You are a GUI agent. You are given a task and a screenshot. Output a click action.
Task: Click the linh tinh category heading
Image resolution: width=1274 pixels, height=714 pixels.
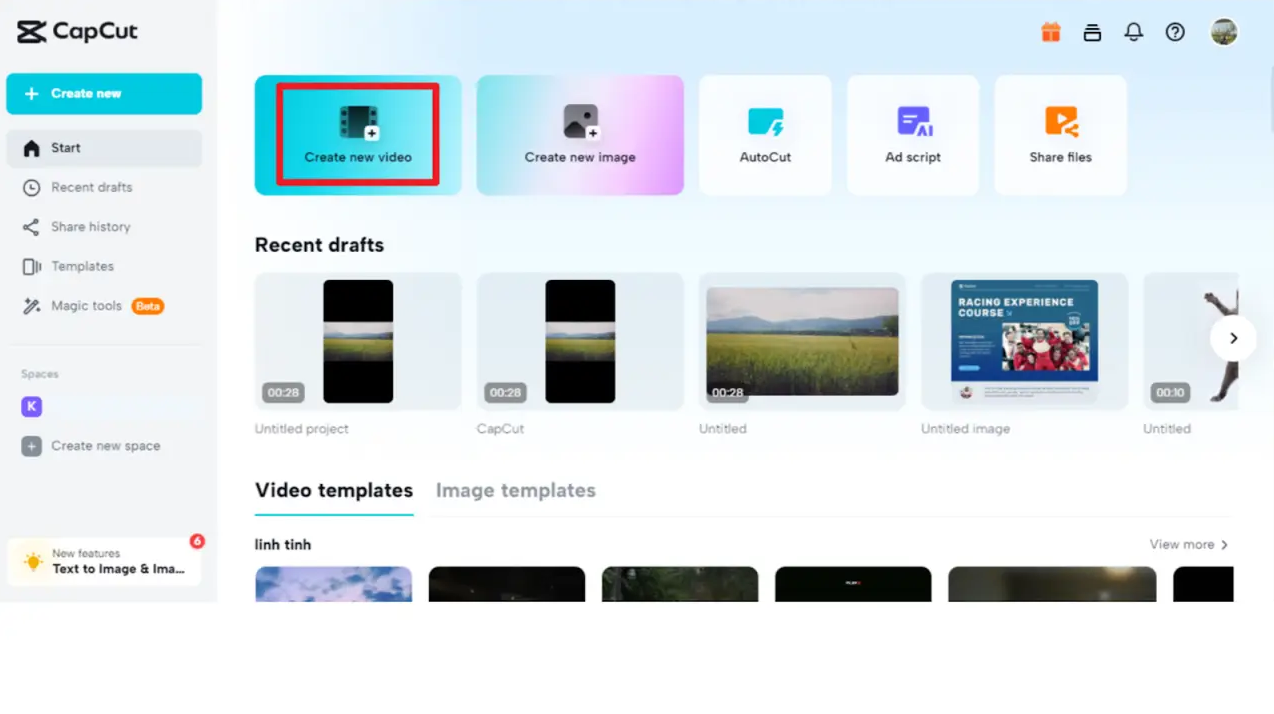click(283, 544)
